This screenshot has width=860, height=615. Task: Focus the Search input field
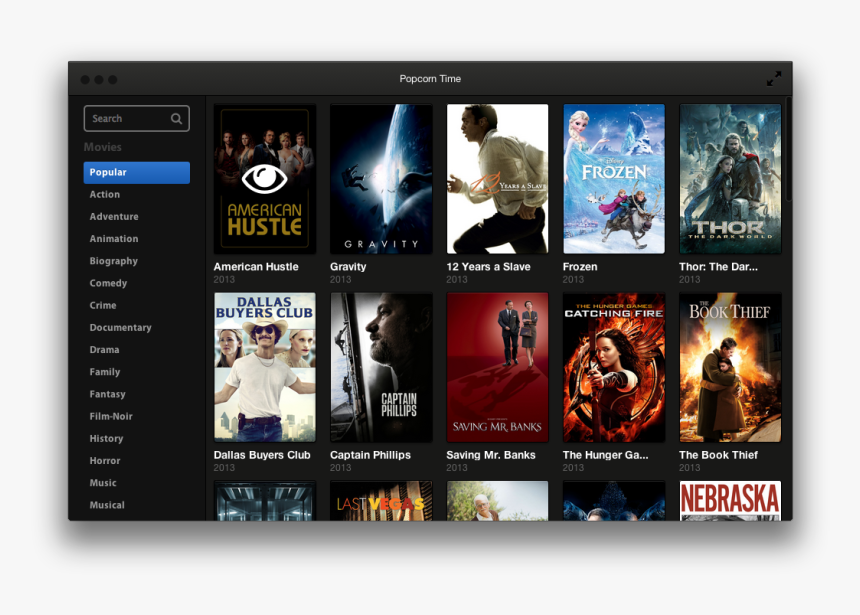(137, 119)
